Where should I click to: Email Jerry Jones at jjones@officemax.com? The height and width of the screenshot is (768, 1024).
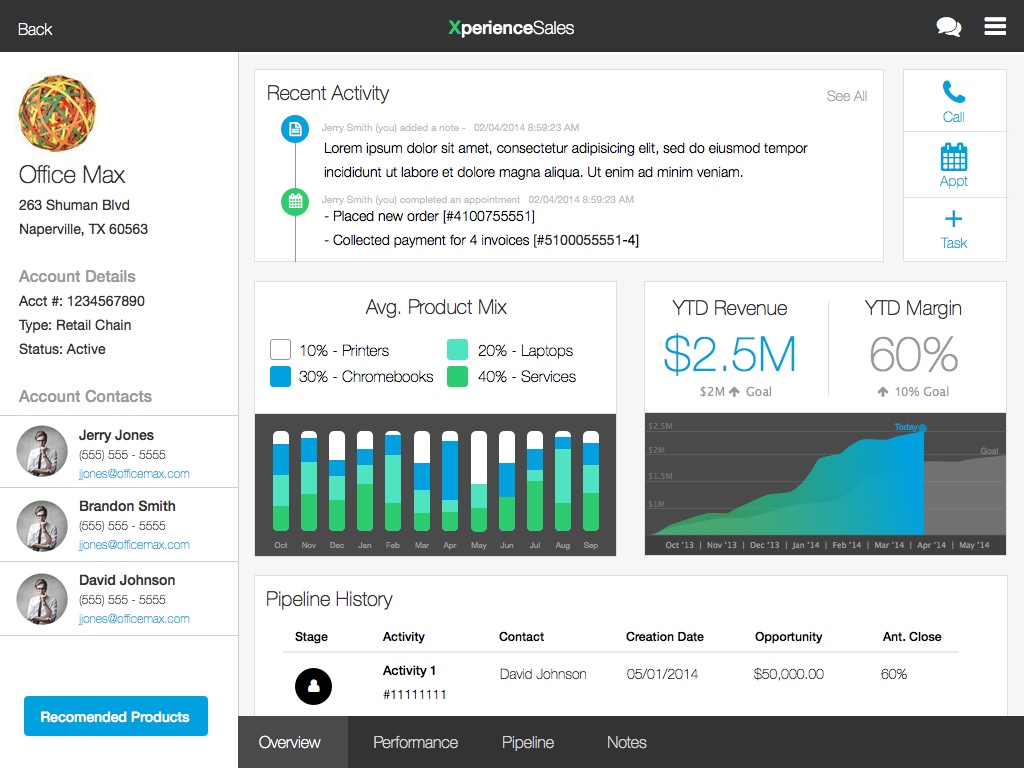point(134,473)
